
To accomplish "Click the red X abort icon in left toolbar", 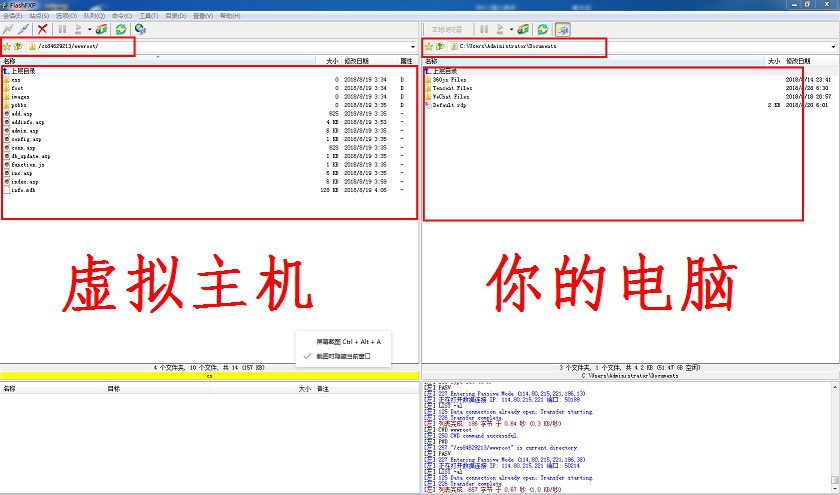I will [x=42, y=30].
